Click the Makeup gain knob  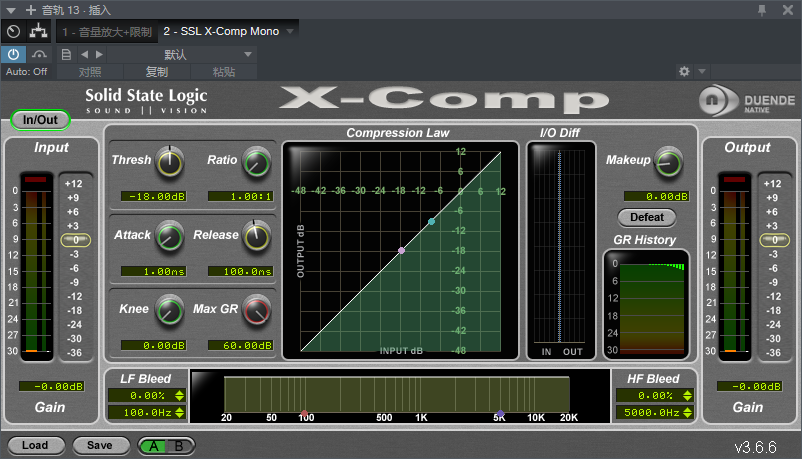(669, 162)
